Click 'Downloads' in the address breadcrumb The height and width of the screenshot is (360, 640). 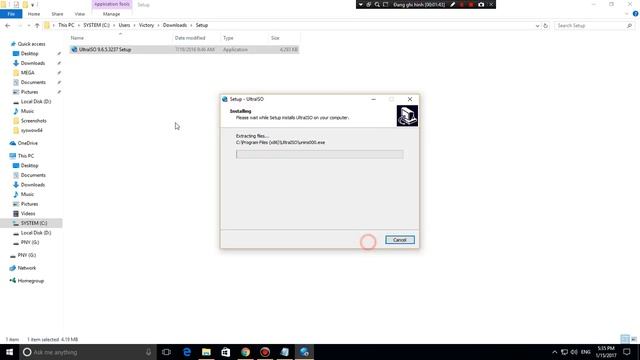pos(175,25)
